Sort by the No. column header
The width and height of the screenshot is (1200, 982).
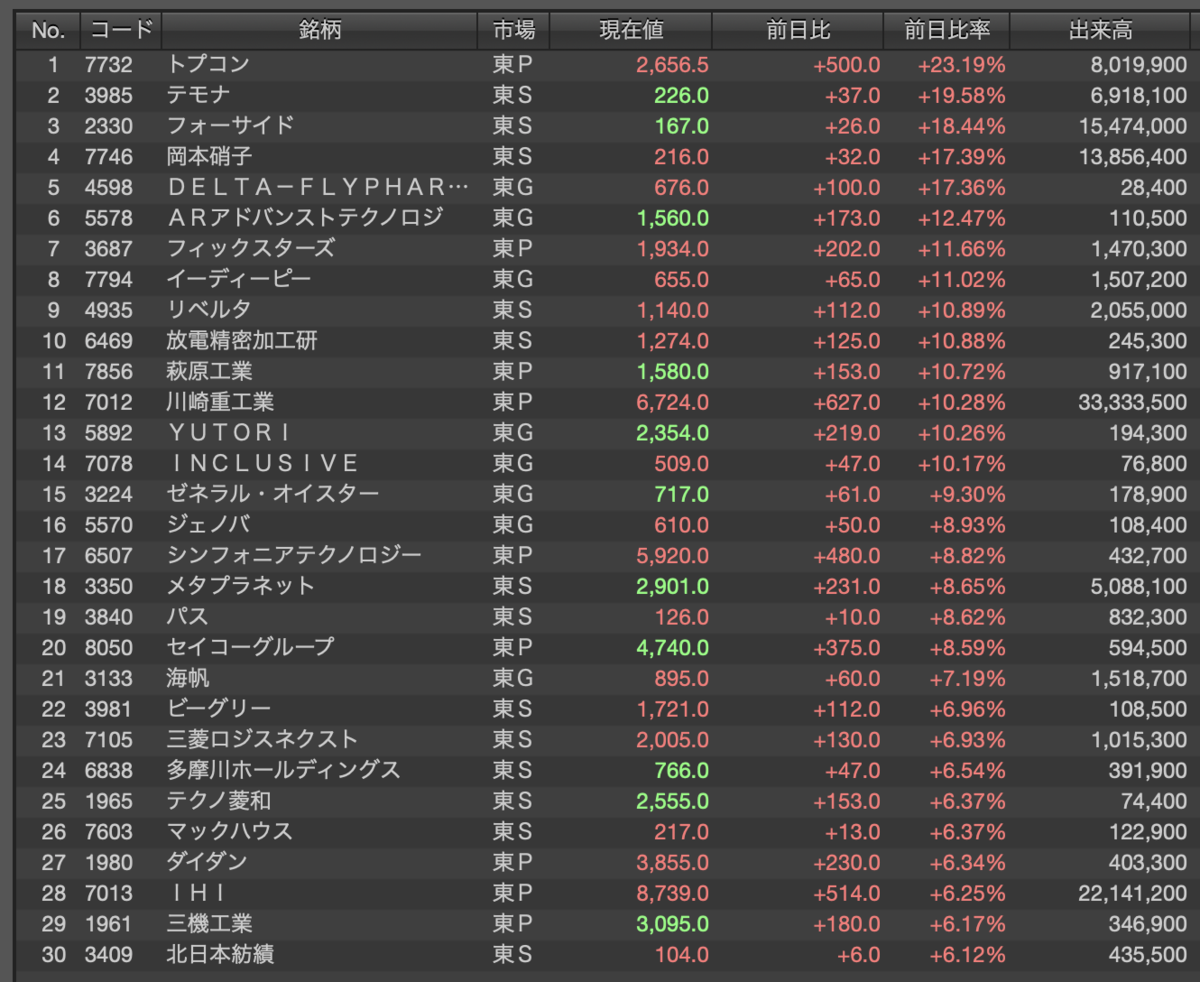pyautogui.click(x=47, y=30)
